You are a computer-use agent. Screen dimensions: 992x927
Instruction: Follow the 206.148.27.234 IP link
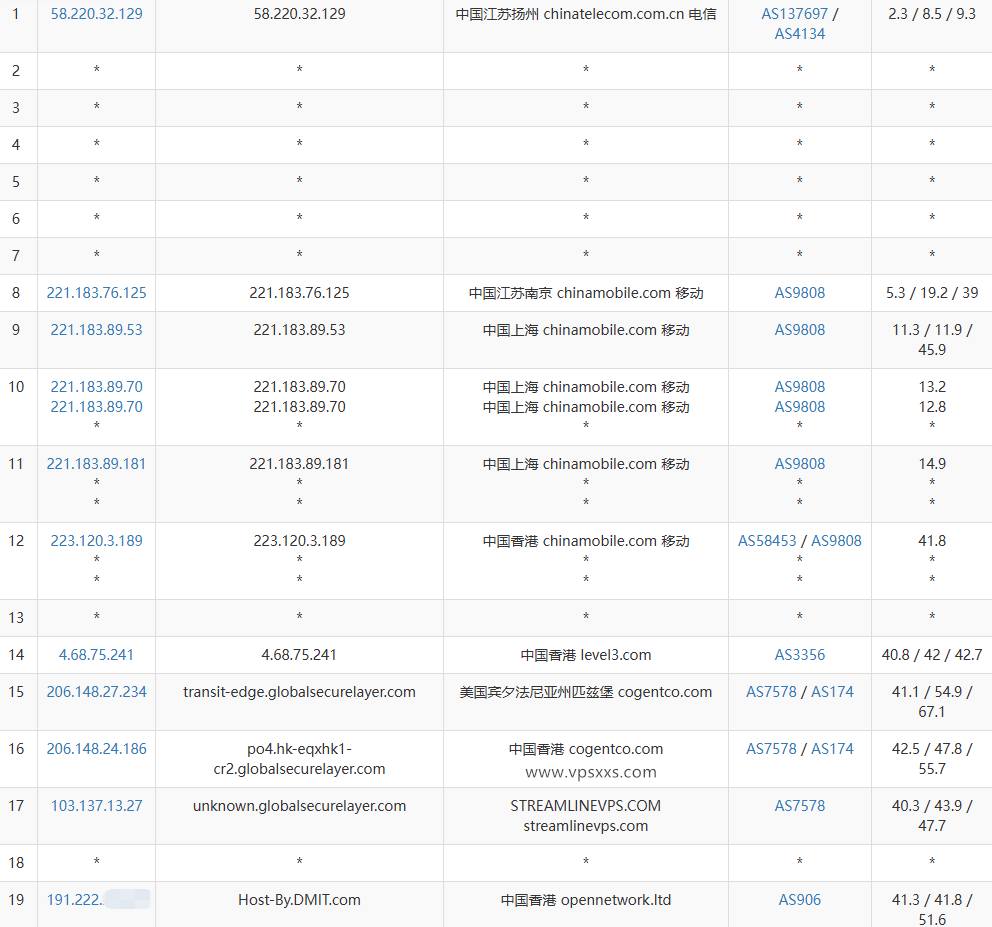click(x=96, y=692)
